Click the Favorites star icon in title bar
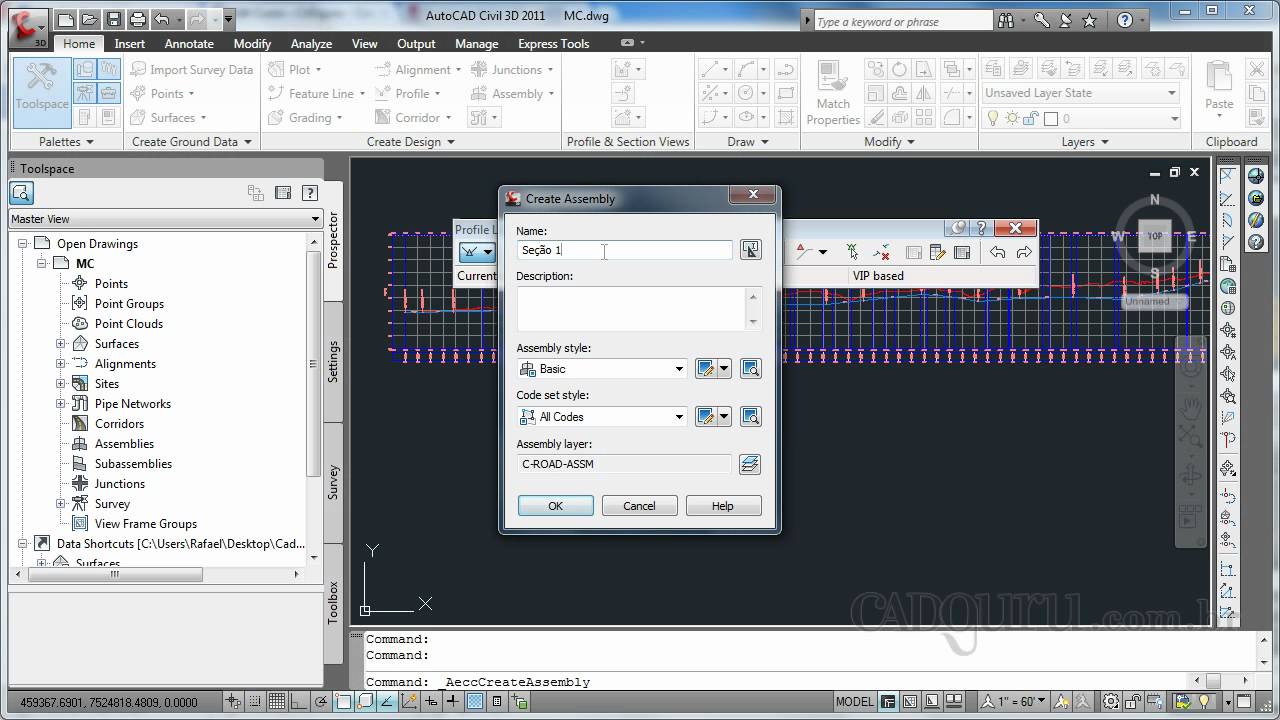Image resolution: width=1280 pixels, height=720 pixels. coord(1089,20)
